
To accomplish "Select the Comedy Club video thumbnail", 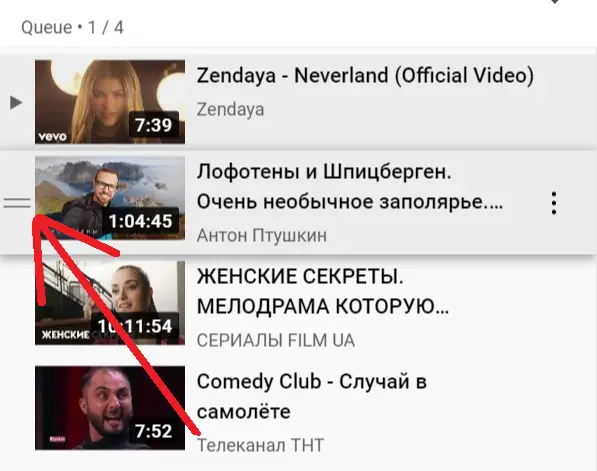I will tap(110, 408).
